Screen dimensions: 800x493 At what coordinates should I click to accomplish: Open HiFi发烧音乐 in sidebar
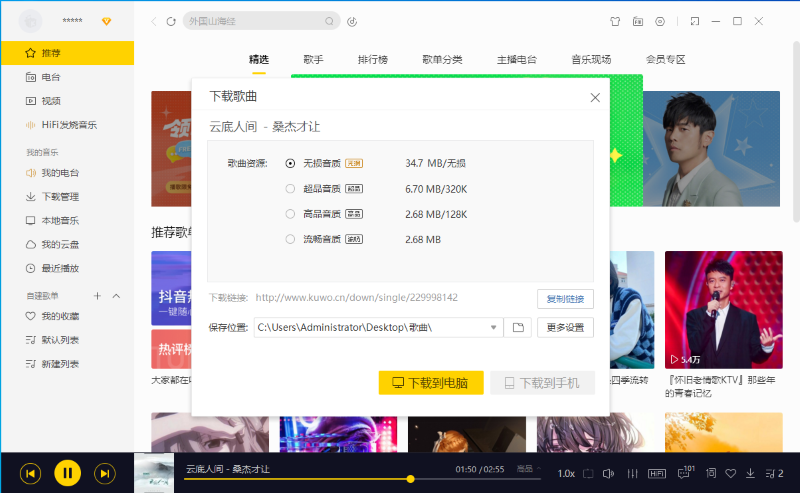tap(67, 125)
